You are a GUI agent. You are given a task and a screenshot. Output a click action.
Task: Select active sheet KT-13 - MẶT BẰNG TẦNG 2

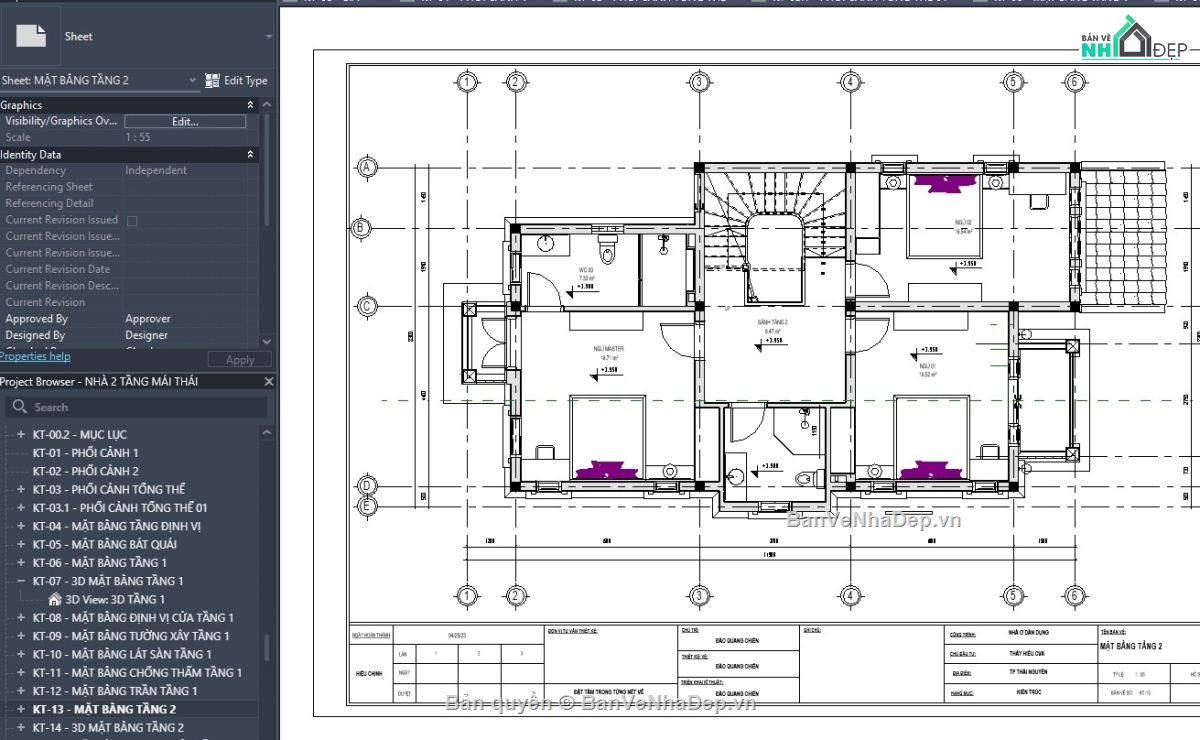click(104, 709)
